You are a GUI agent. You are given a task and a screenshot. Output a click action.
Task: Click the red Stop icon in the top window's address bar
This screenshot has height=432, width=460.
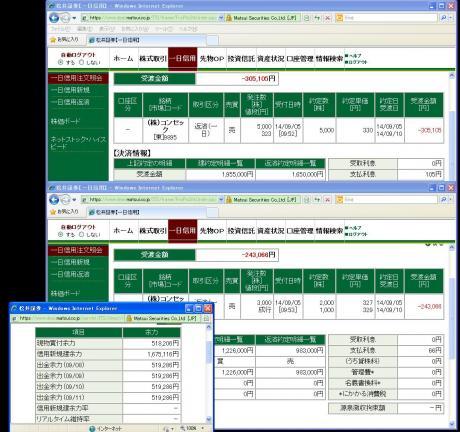[x=328, y=18]
